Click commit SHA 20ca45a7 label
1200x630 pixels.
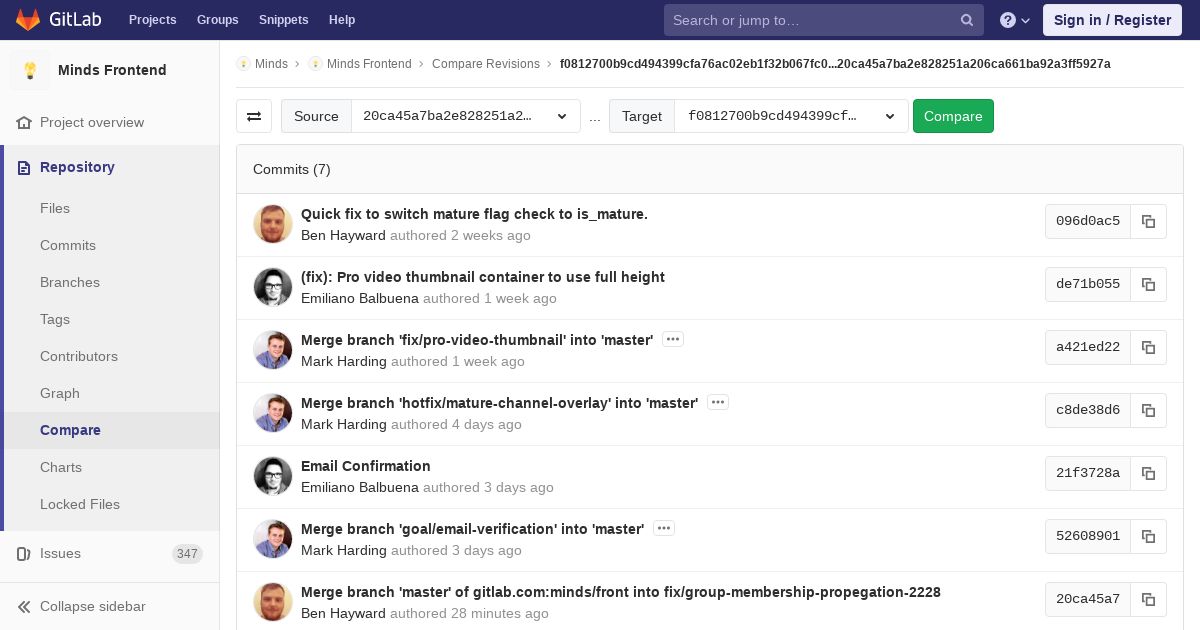pyautogui.click(x=1088, y=599)
